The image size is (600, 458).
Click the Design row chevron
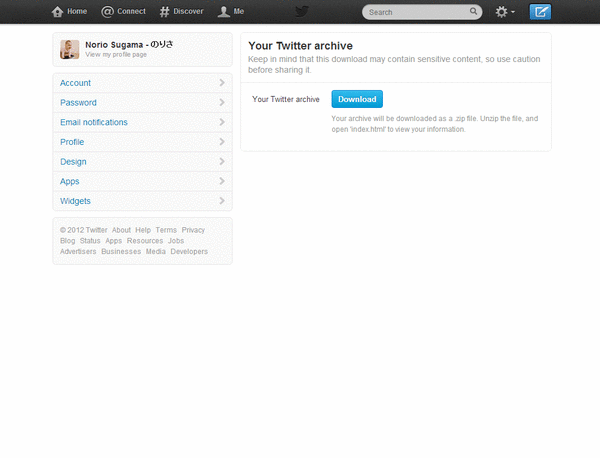(x=222, y=161)
